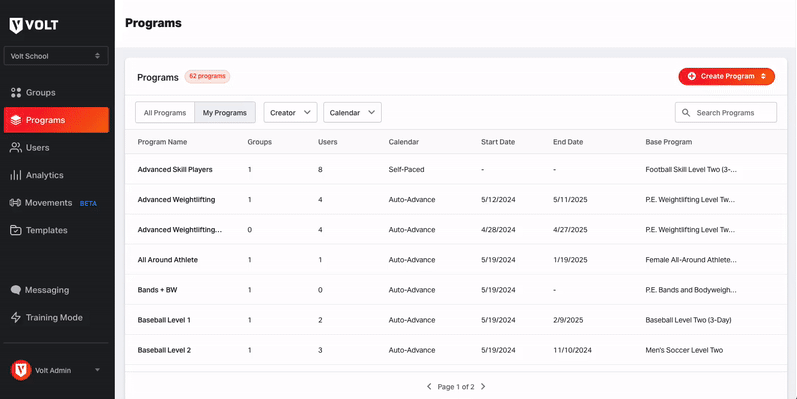The image size is (797, 399).
Task: Open Create Program options arrows
Action: point(763,76)
